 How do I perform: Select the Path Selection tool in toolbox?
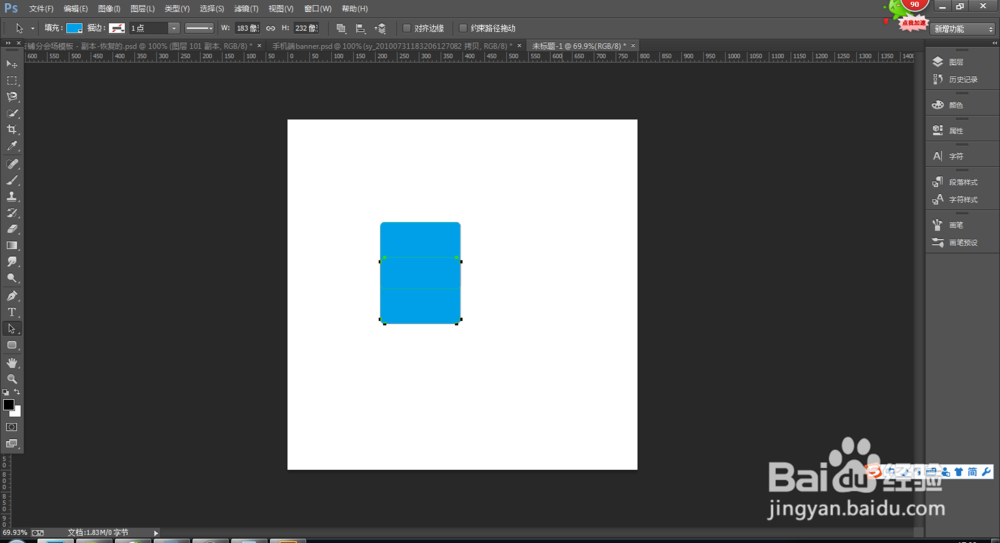(12, 329)
